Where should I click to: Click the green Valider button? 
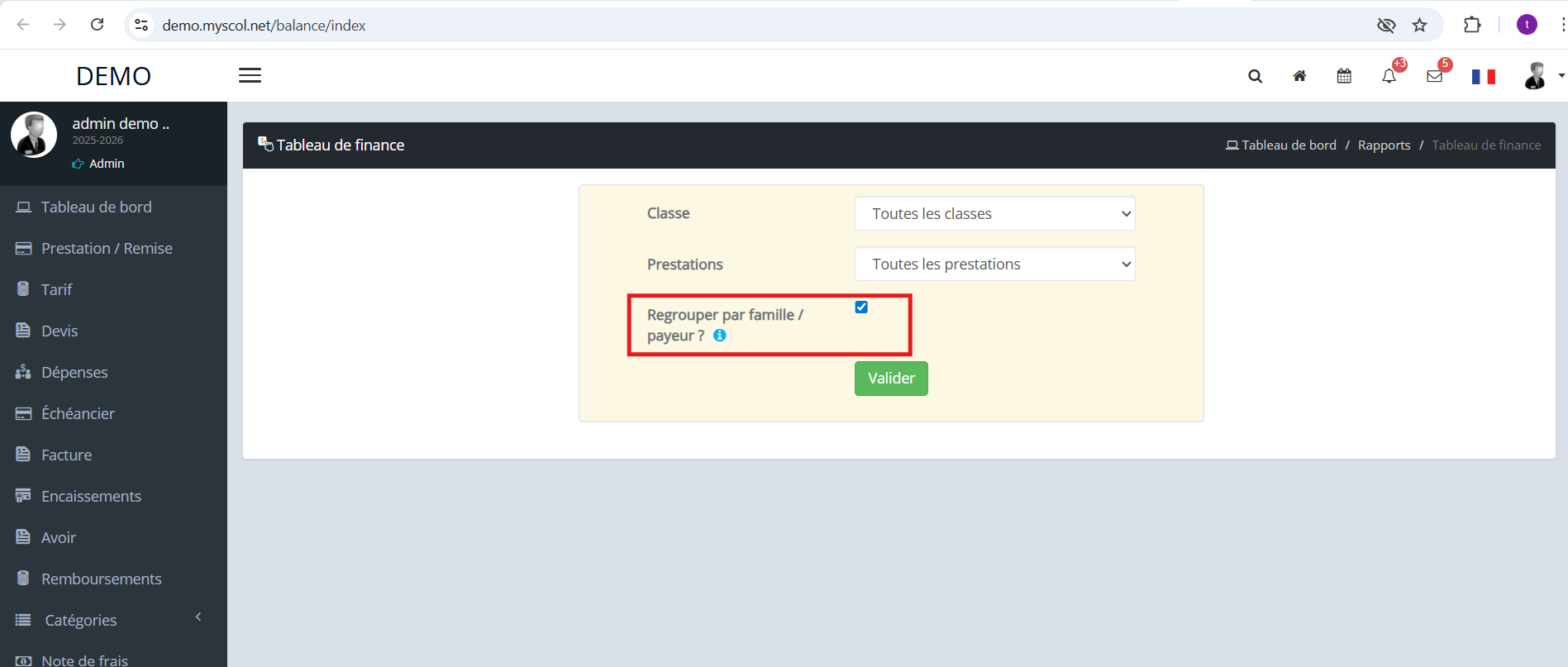click(x=891, y=379)
